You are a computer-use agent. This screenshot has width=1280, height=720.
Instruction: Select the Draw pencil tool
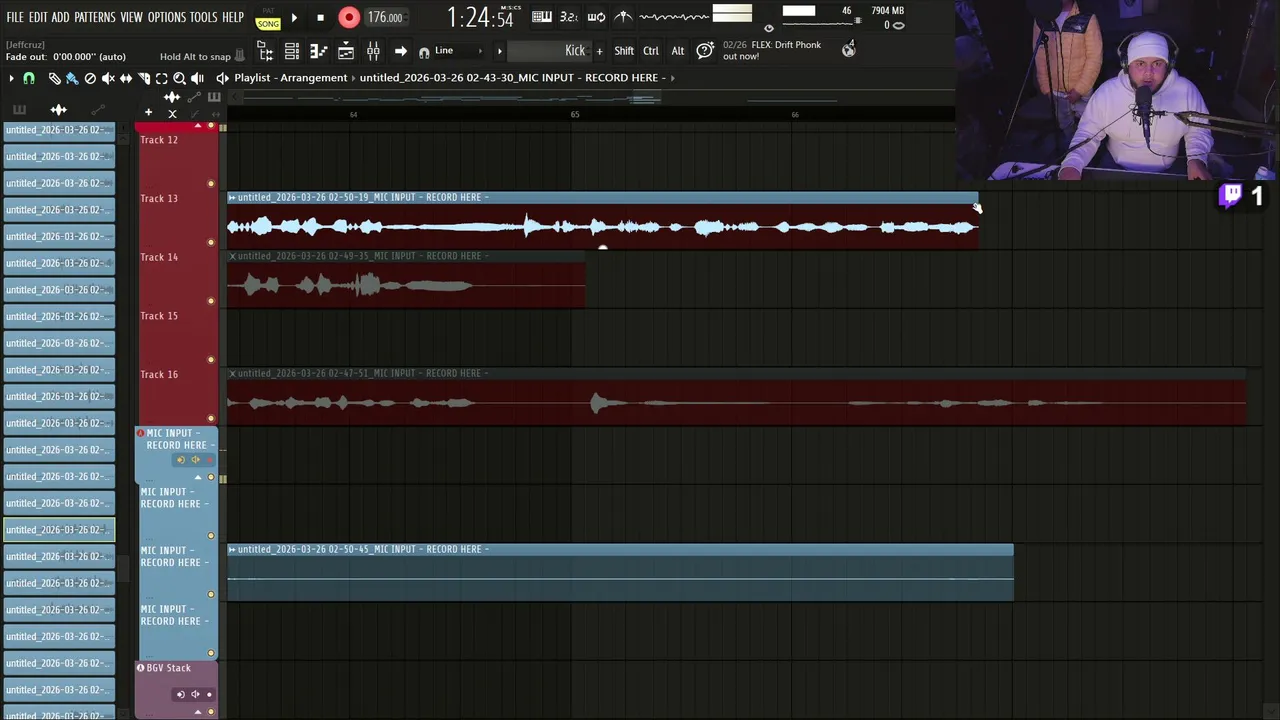coord(54,78)
